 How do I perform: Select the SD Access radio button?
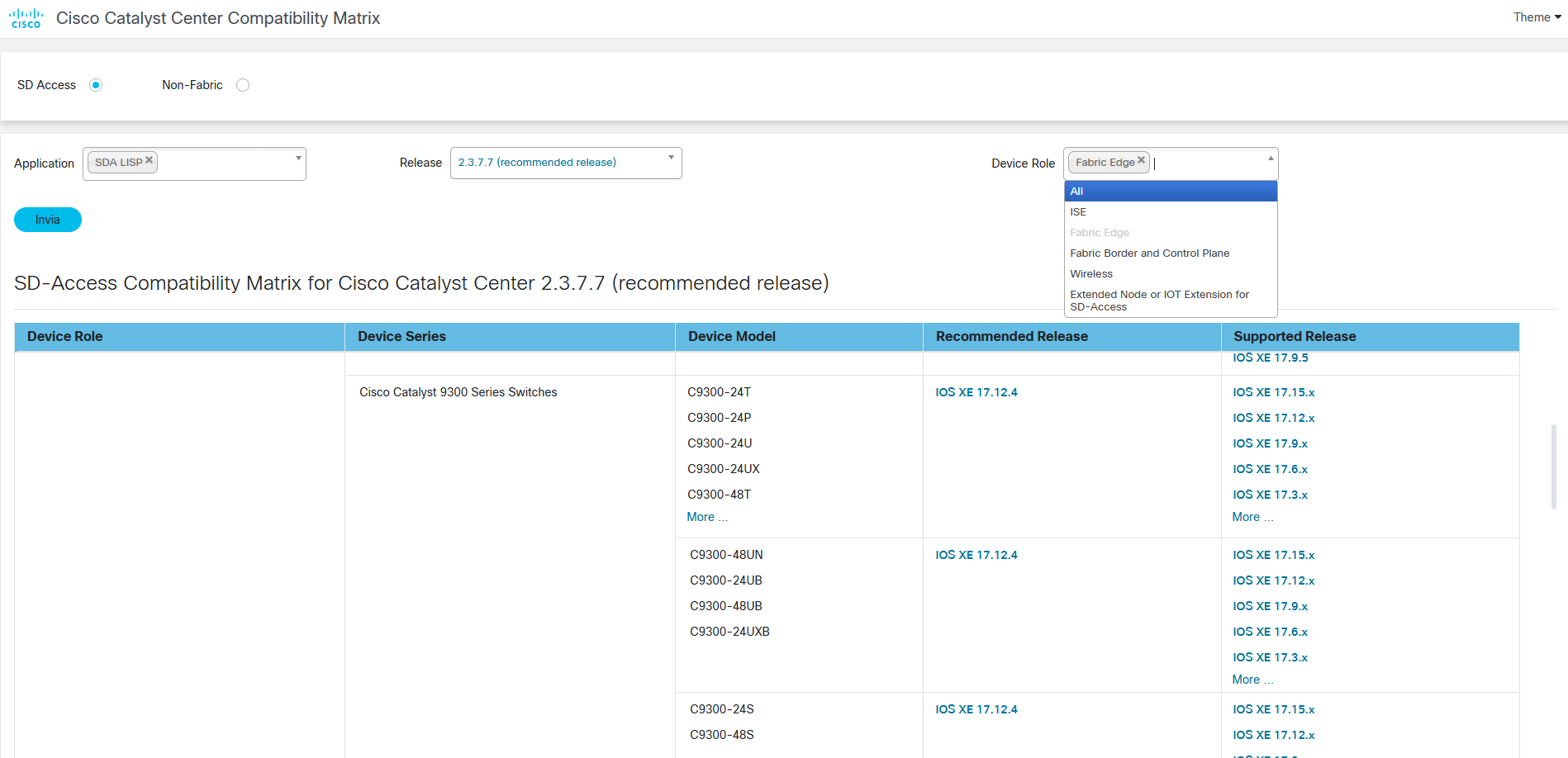pyautogui.click(x=96, y=85)
